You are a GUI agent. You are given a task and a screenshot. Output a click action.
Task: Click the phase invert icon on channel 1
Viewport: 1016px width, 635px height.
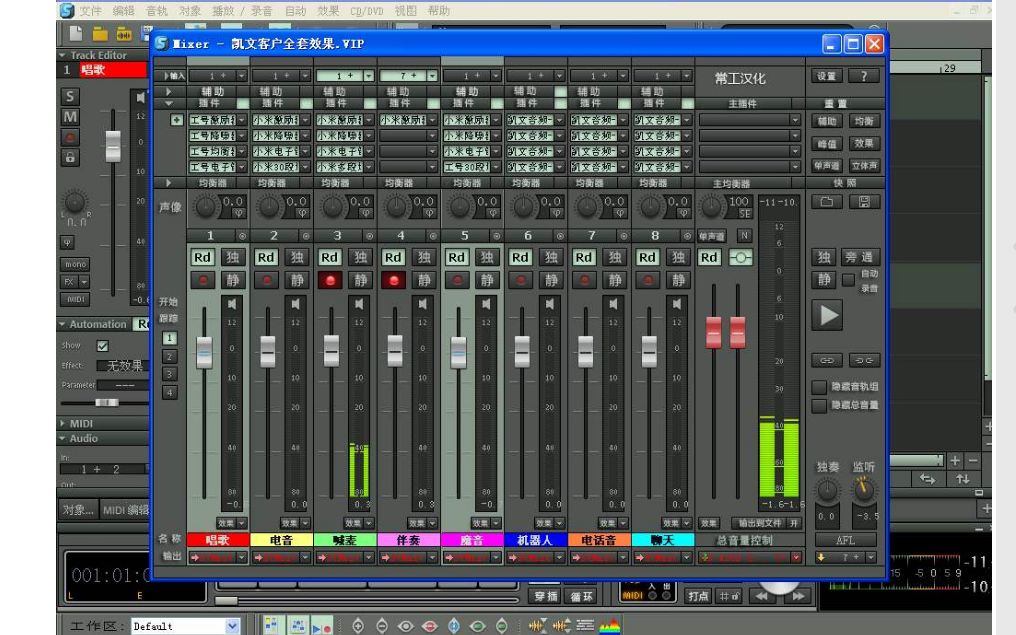coord(238,213)
